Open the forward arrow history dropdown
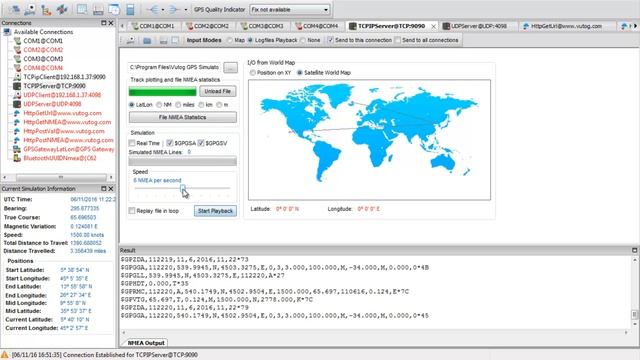 coord(186,9)
